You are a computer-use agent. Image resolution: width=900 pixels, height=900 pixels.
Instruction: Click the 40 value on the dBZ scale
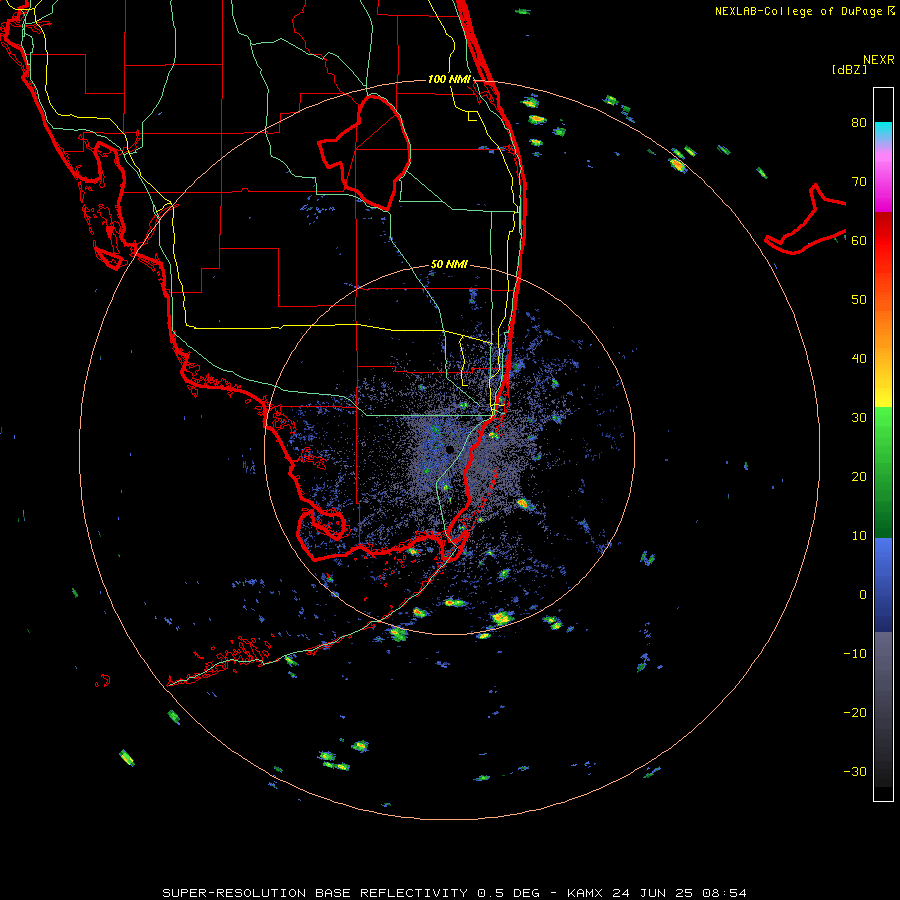pos(859,359)
